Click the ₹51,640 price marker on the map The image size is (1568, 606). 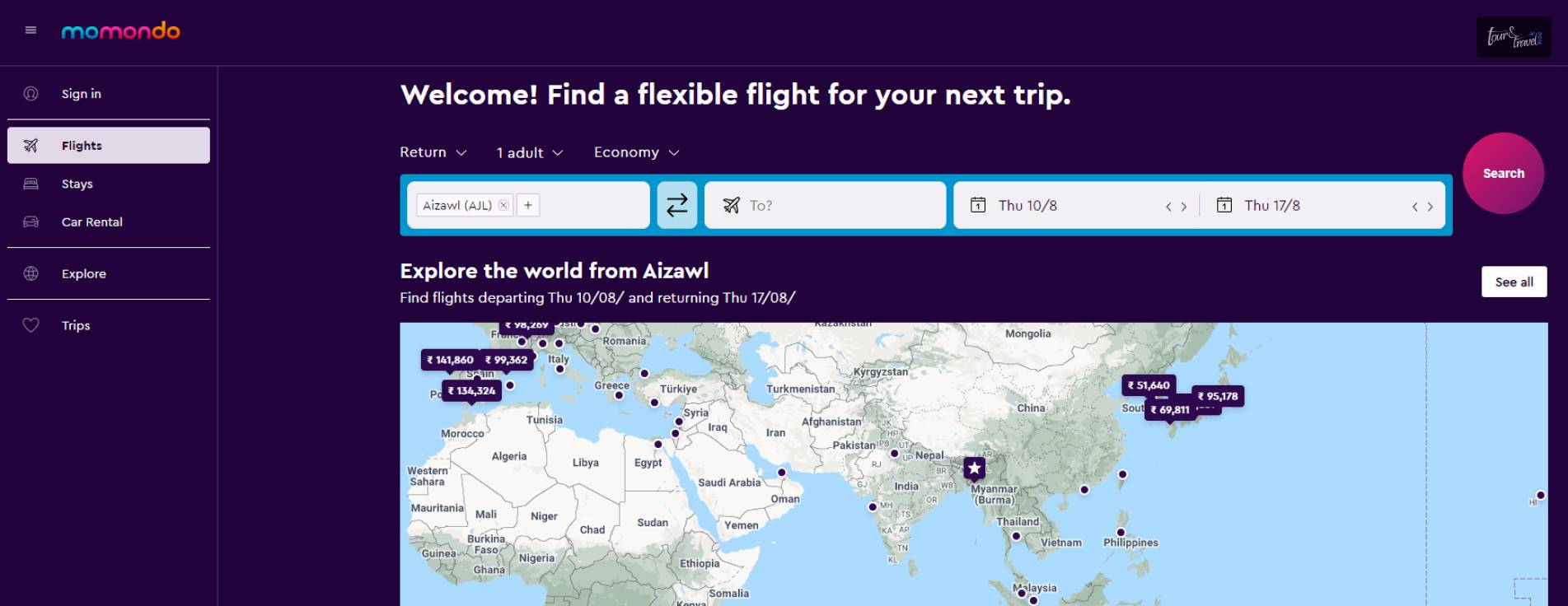[x=1151, y=384]
